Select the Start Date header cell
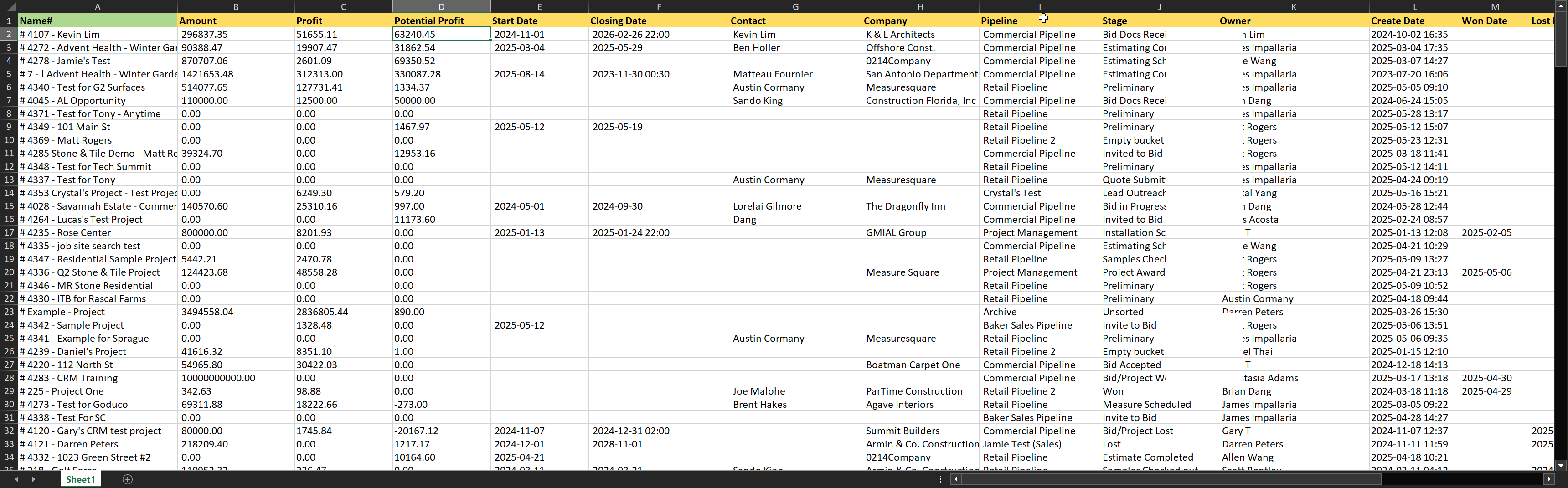Image resolution: width=1568 pixels, height=488 pixels. [x=539, y=21]
